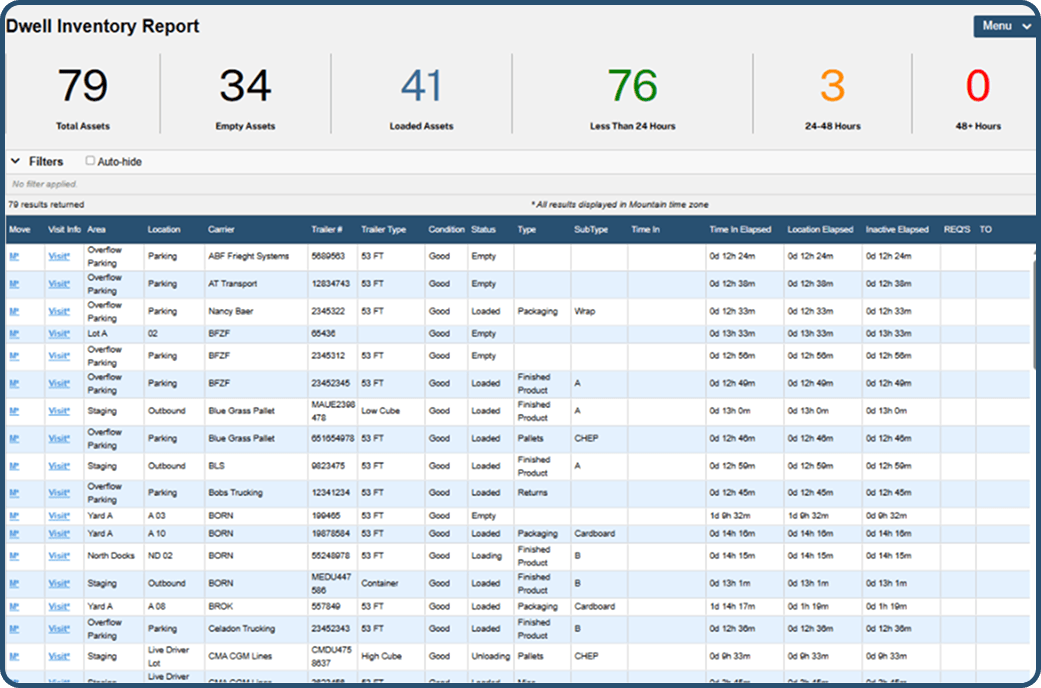This screenshot has width=1041, height=688.
Task: Collapse the Filters section chevron
Action: (x=15, y=161)
